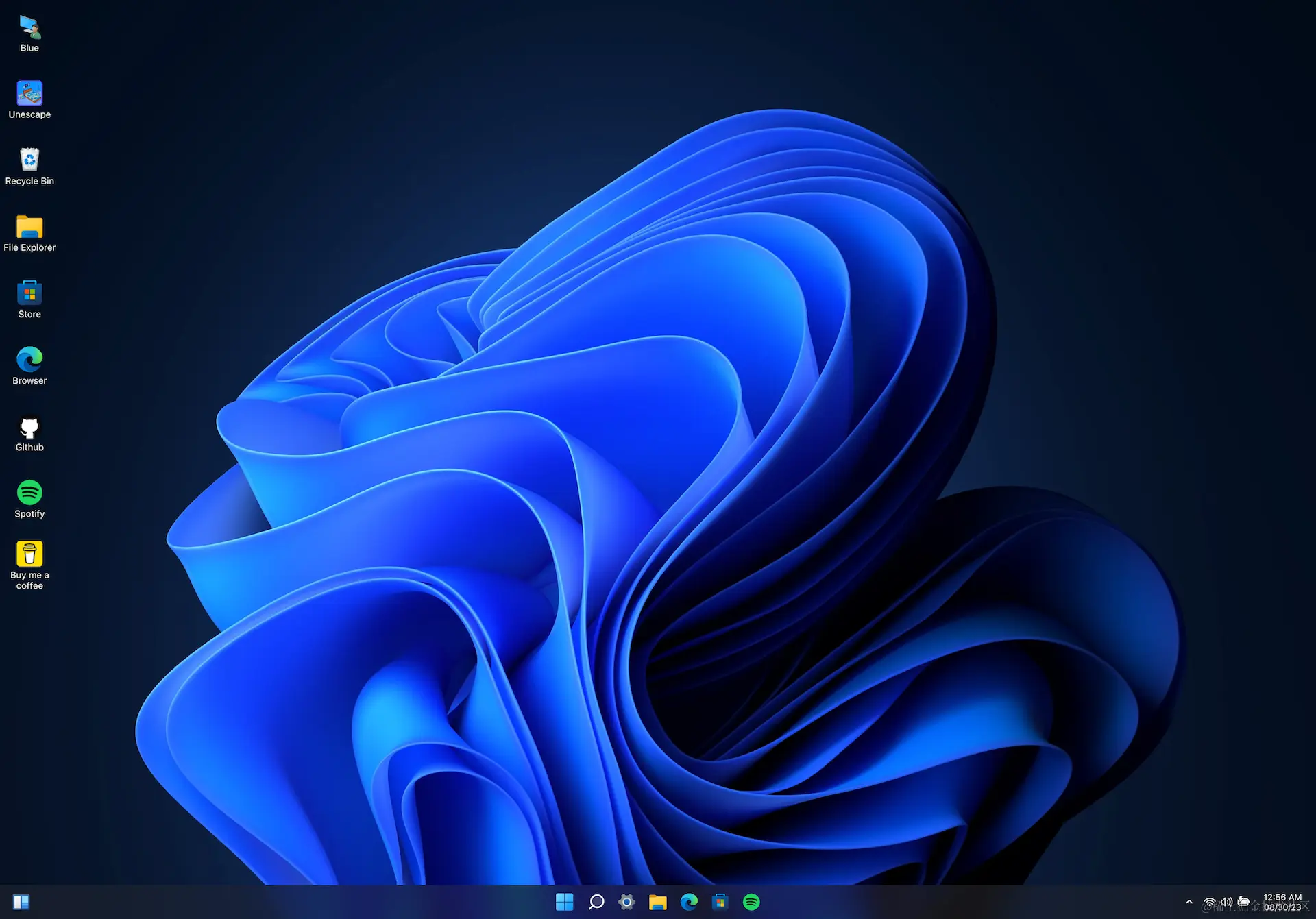Launch Edge from the taskbar
The image size is (1316, 919).
[x=690, y=902]
